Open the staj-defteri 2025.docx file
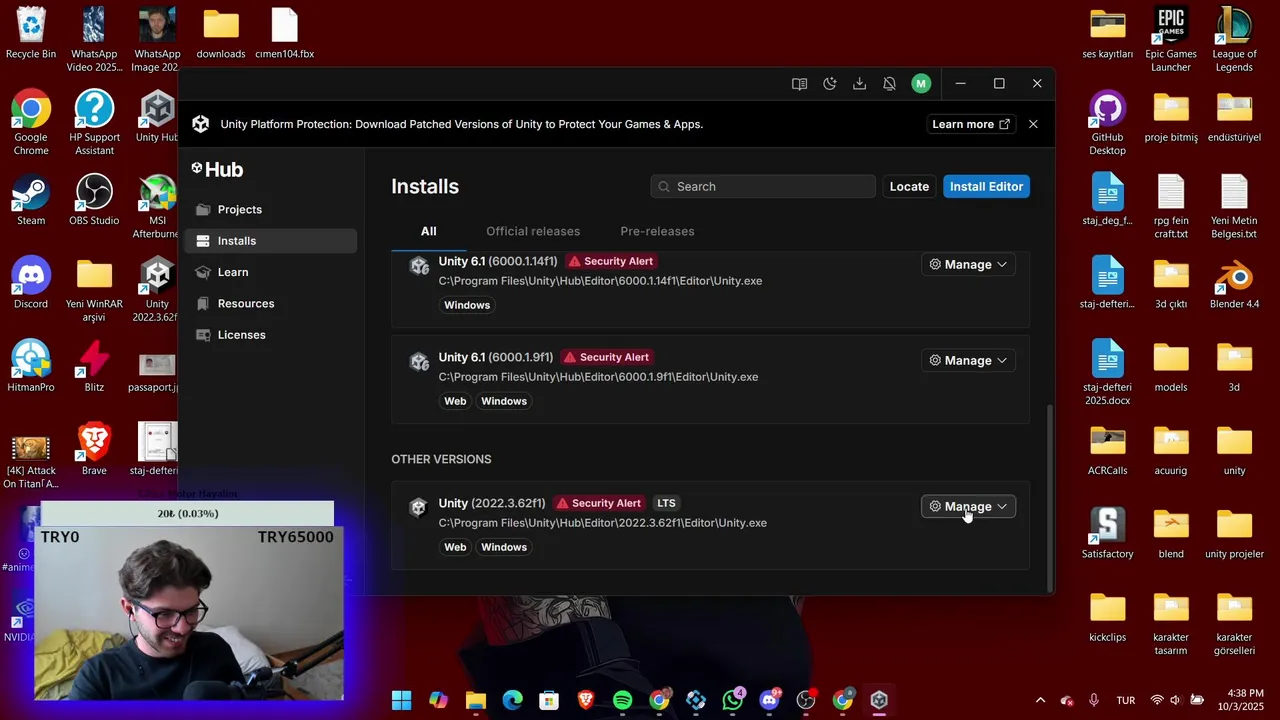Viewport: 1280px width, 720px height. click(1107, 372)
